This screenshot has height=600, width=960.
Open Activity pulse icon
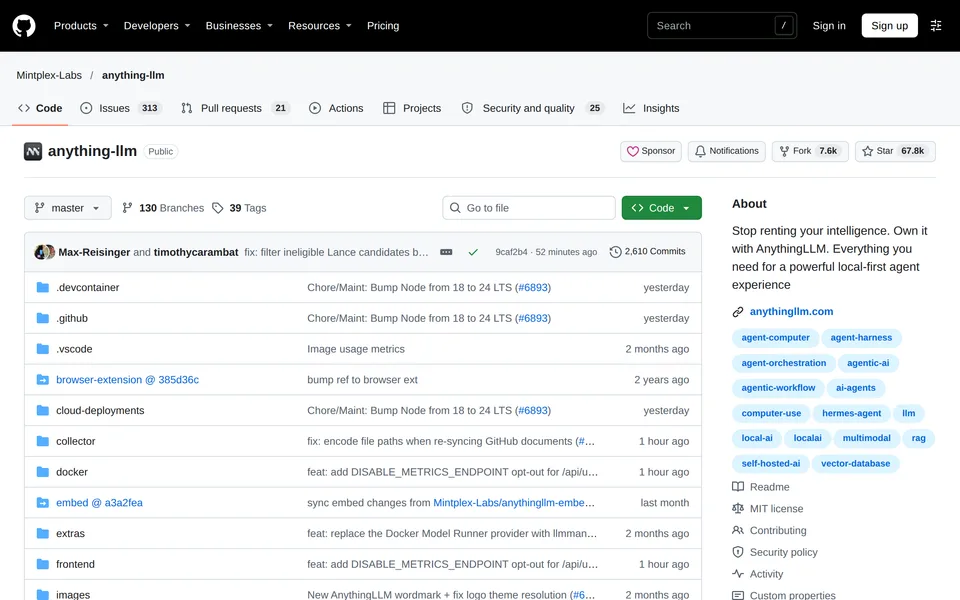[x=738, y=574]
